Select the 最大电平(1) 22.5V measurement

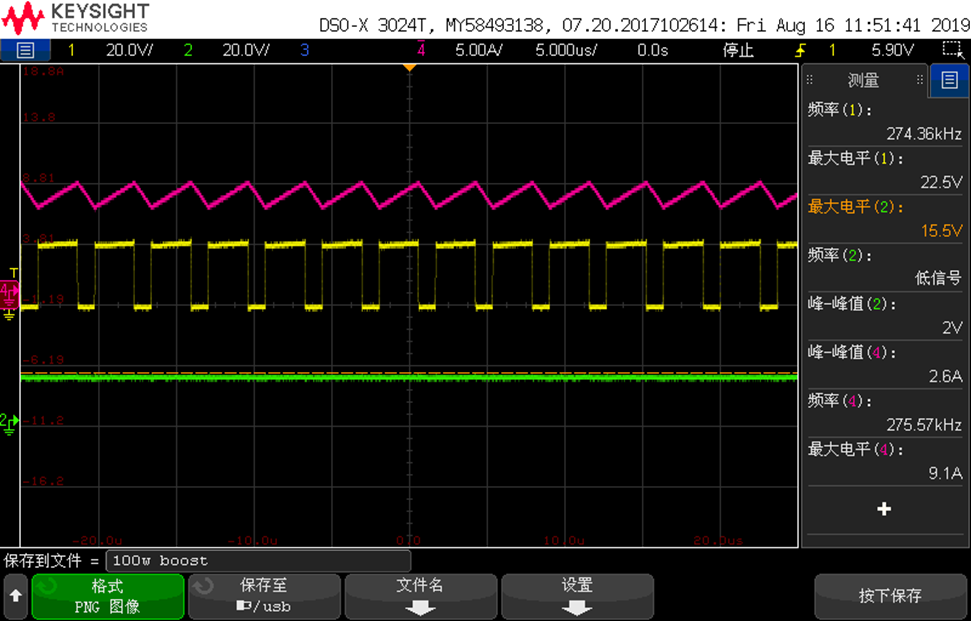[x=885, y=170]
